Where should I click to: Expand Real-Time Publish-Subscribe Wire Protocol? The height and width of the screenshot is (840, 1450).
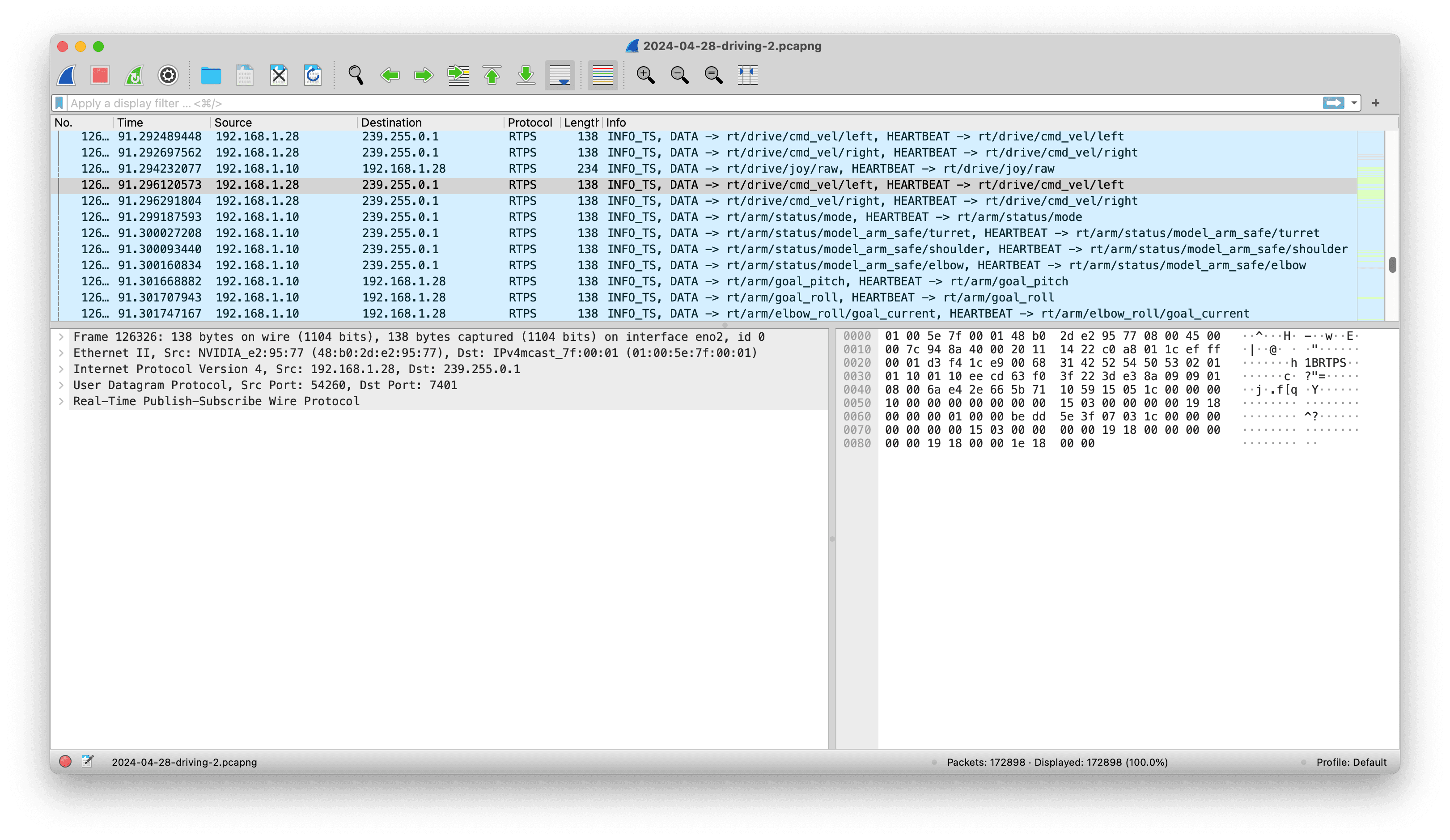point(61,401)
